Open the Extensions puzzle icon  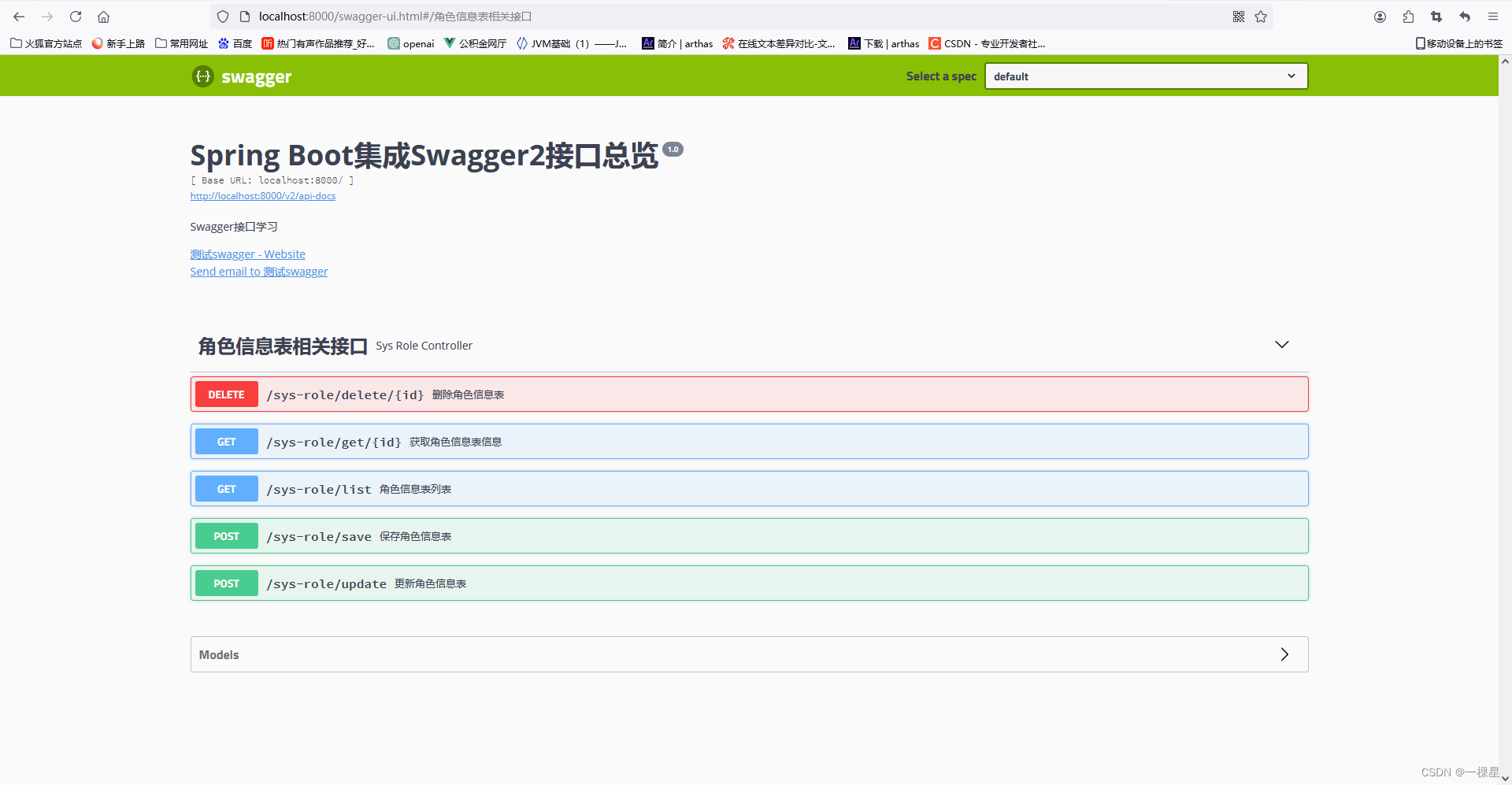[1408, 17]
